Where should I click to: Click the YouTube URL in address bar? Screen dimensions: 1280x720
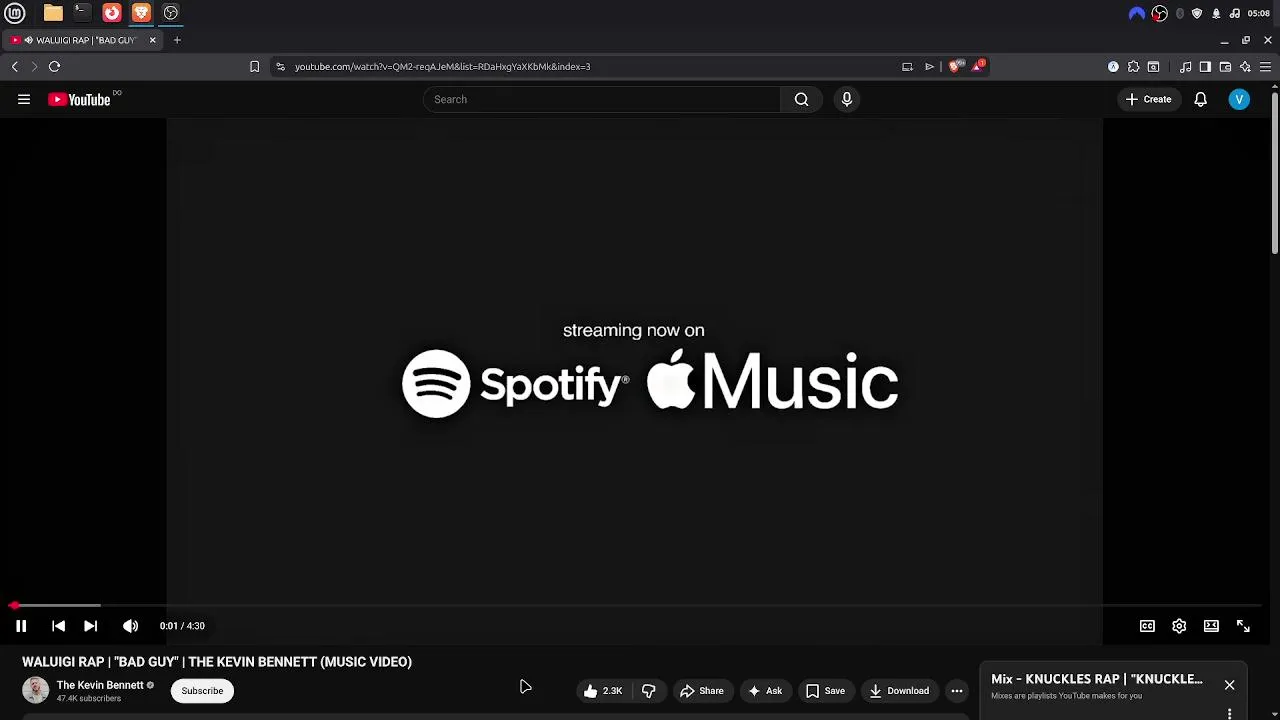coord(442,67)
